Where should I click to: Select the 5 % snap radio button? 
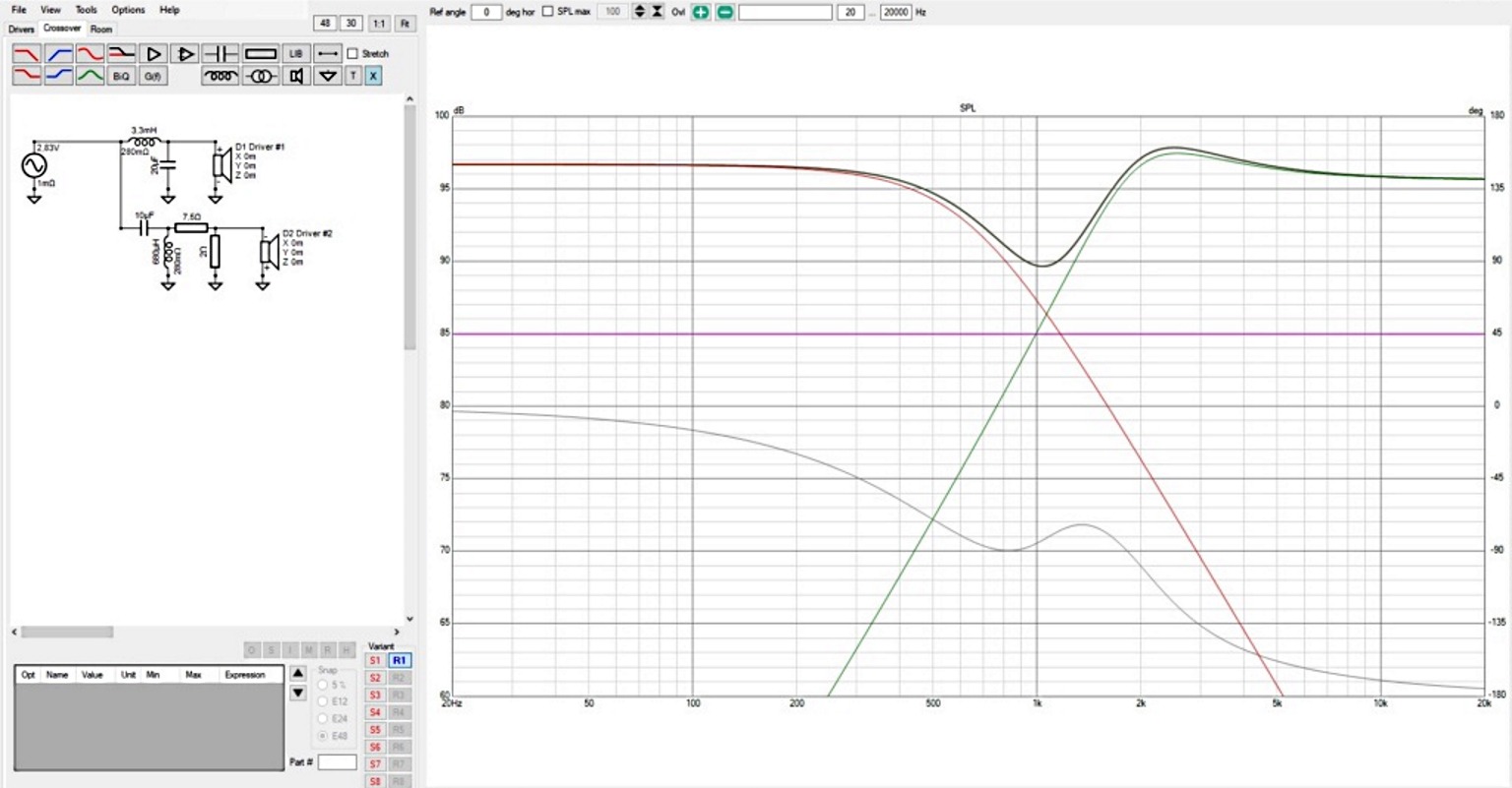point(323,685)
